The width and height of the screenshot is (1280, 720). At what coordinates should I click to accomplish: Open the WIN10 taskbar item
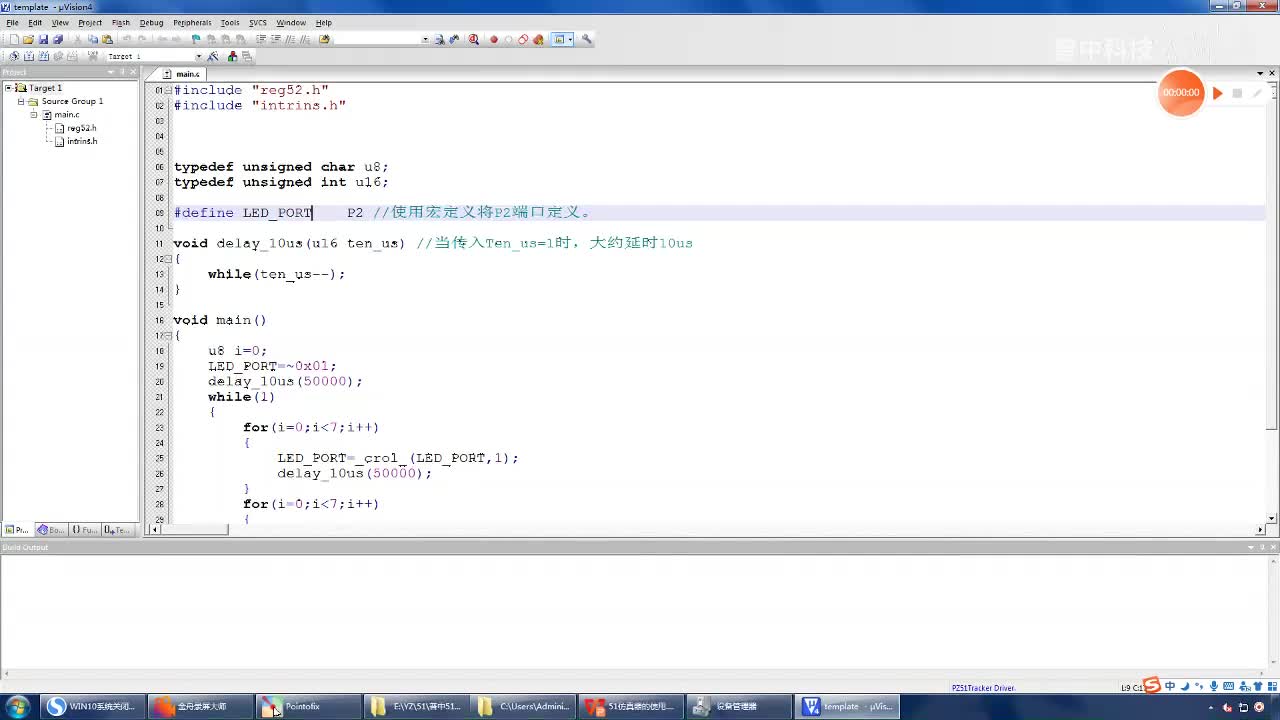[x=92, y=706]
